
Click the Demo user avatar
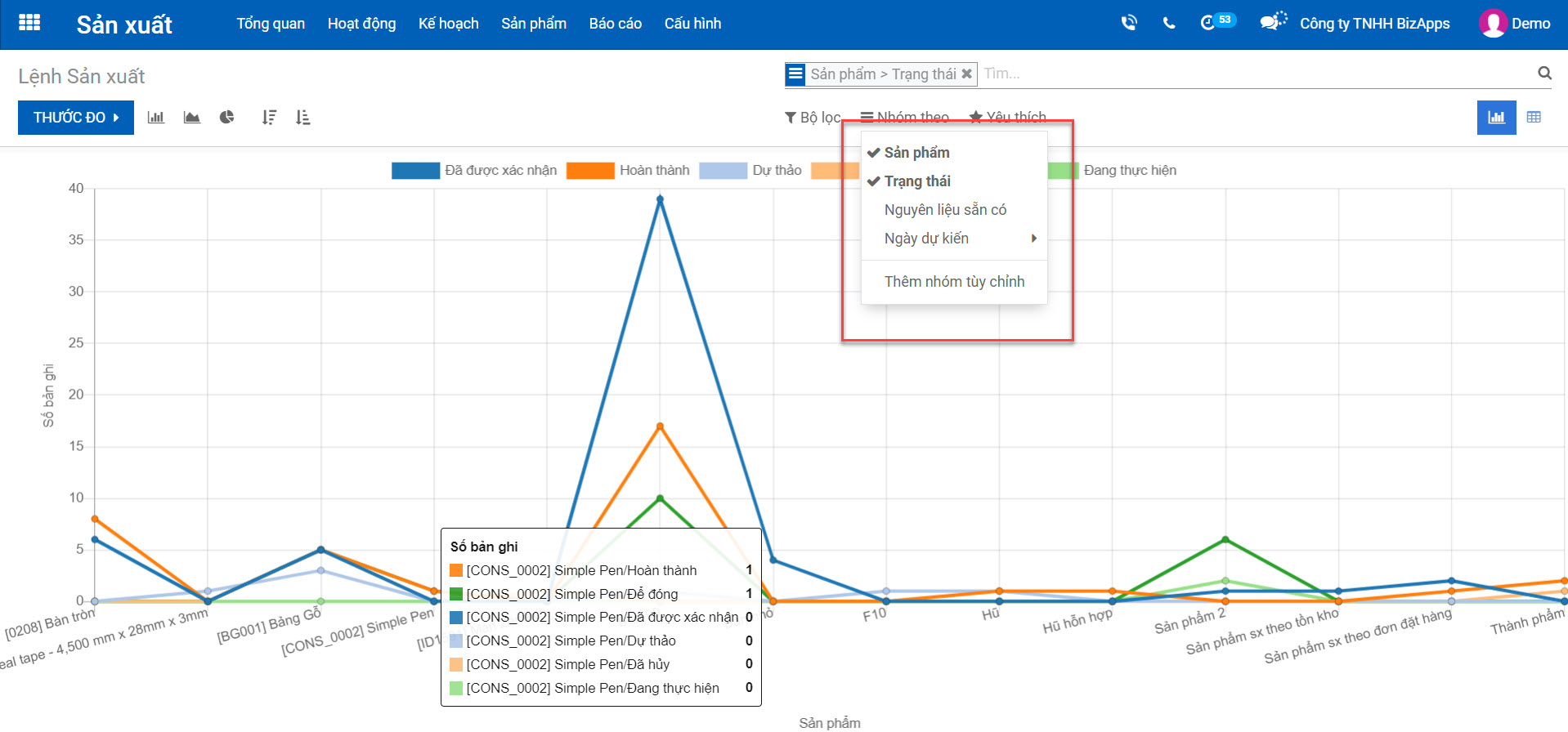point(1493,23)
